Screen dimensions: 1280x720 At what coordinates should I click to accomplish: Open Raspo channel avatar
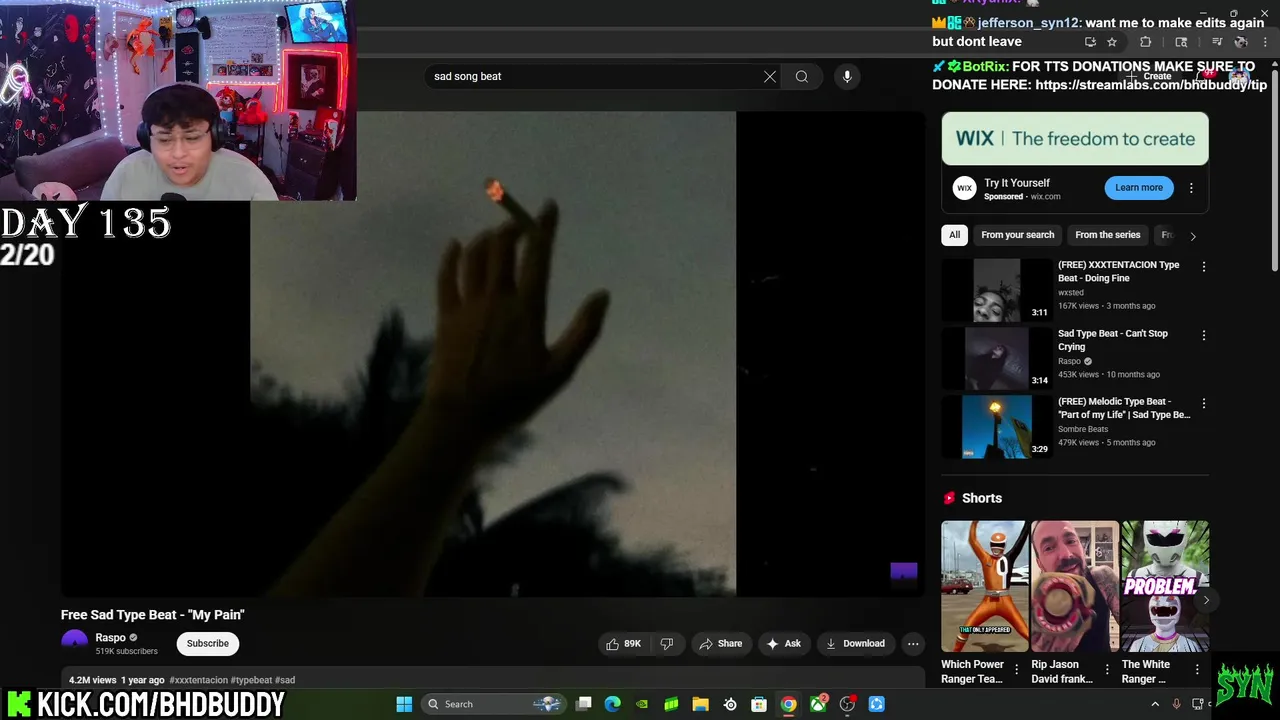(x=75, y=643)
